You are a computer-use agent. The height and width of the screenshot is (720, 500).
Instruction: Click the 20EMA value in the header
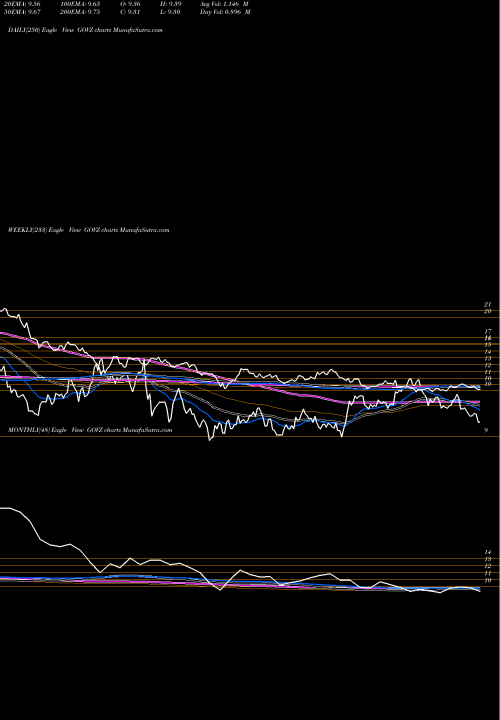[22, 4]
